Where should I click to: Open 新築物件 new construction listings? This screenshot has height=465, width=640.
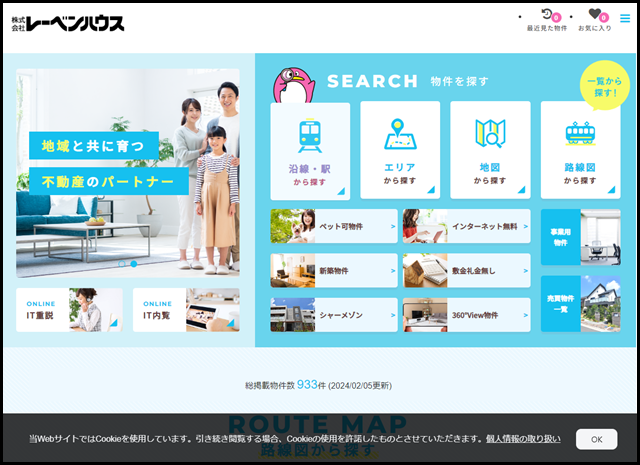pyautogui.click(x=334, y=271)
